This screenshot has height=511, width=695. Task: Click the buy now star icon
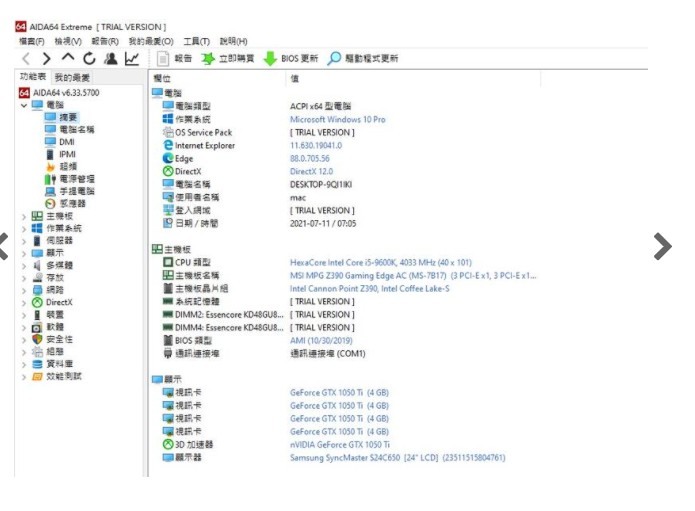pyautogui.click(x=207, y=59)
